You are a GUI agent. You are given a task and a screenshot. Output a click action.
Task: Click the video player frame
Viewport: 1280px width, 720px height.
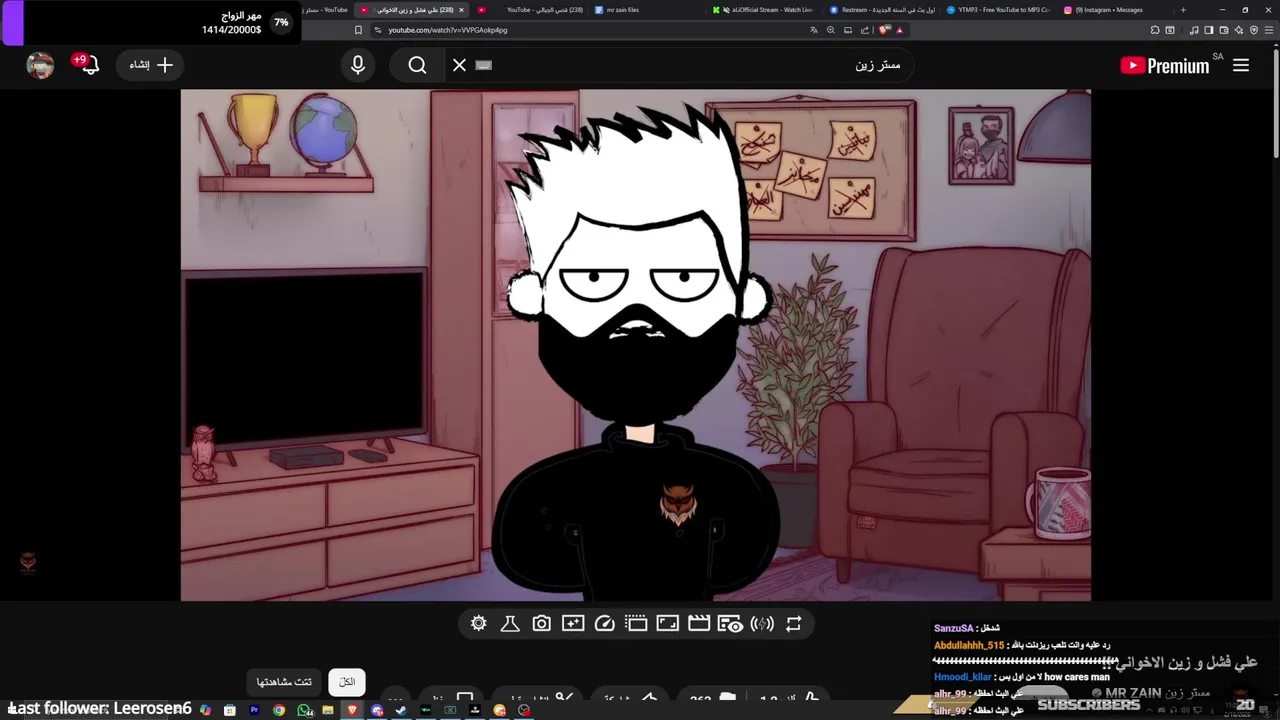(x=635, y=345)
